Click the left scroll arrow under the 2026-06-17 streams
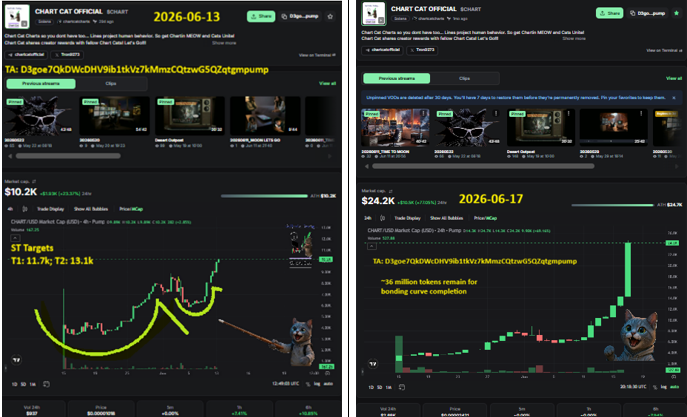The height and width of the screenshot is (417, 687). click(x=367, y=166)
